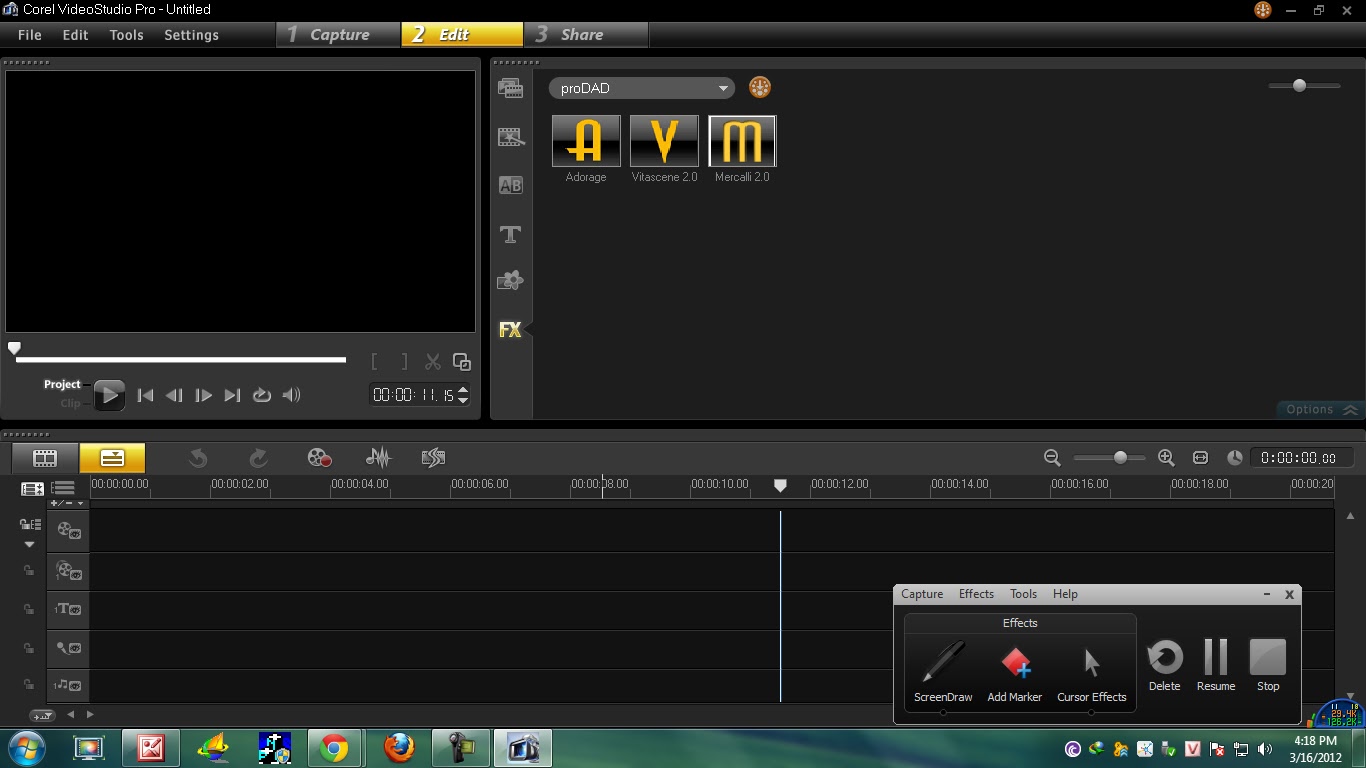This screenshot has height=768, width=1366.
Task: Open the Media library panel icon
Action: 510,88
